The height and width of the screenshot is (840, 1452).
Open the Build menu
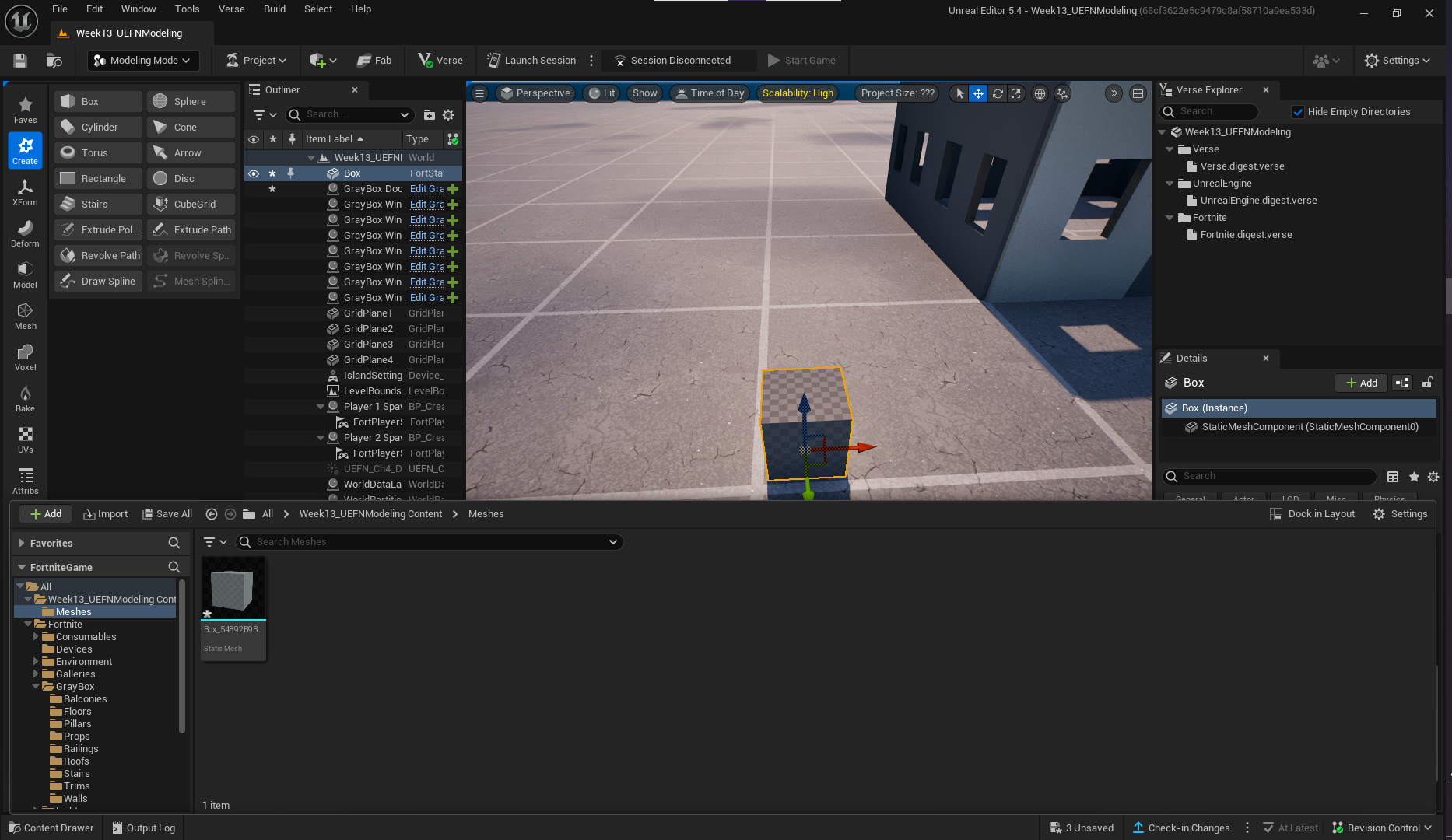tap(275, 9)
